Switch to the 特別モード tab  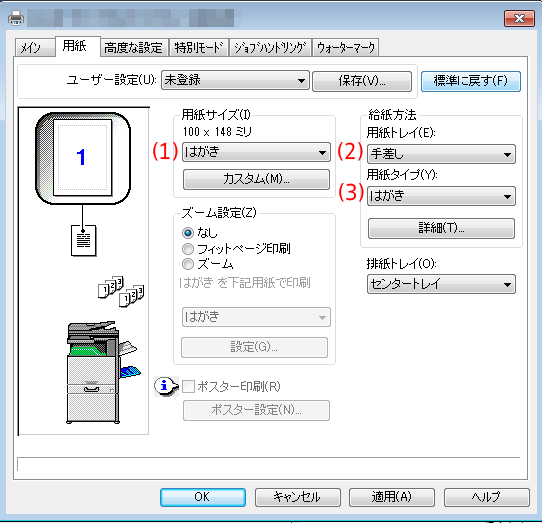click(x=199, y=48)
